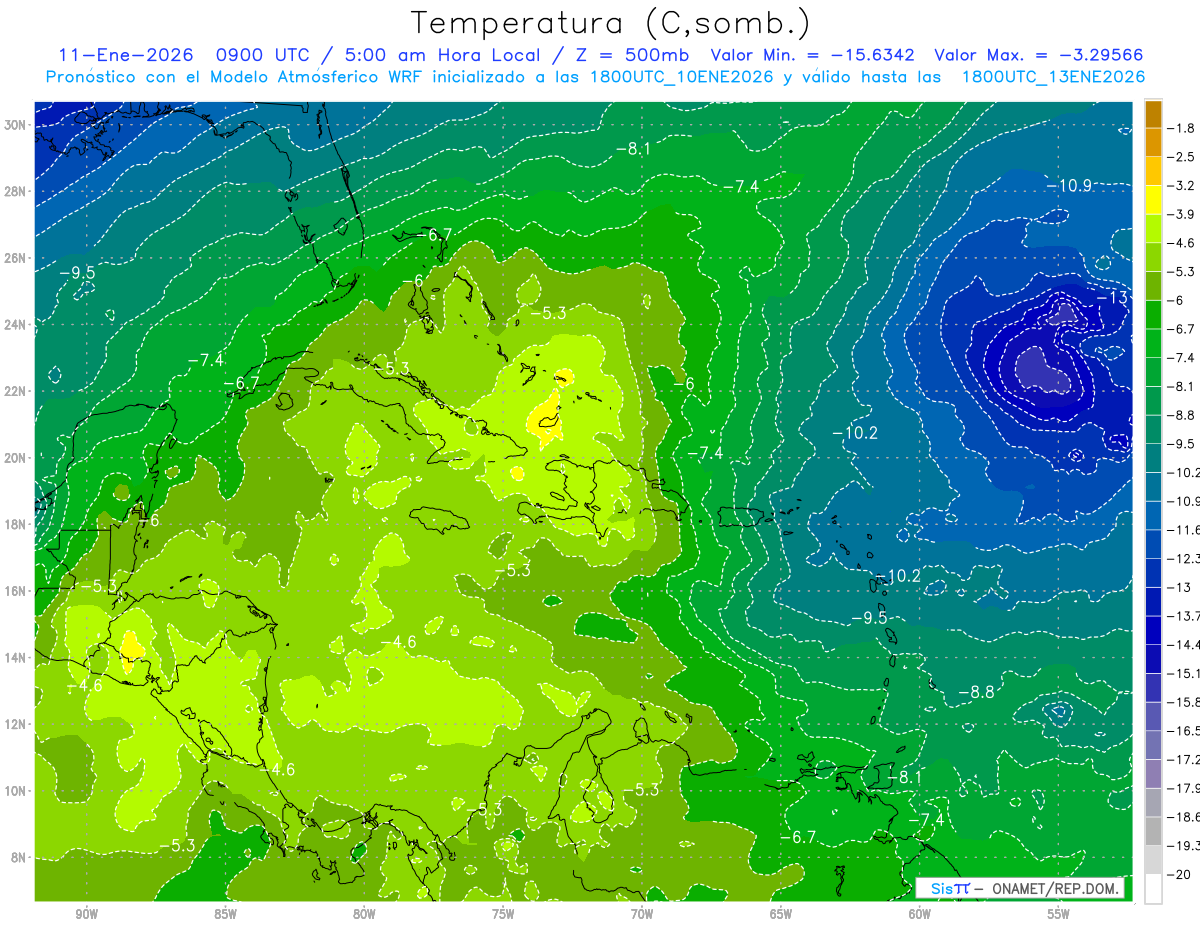Click the legend value "-2.5"

1183,157
